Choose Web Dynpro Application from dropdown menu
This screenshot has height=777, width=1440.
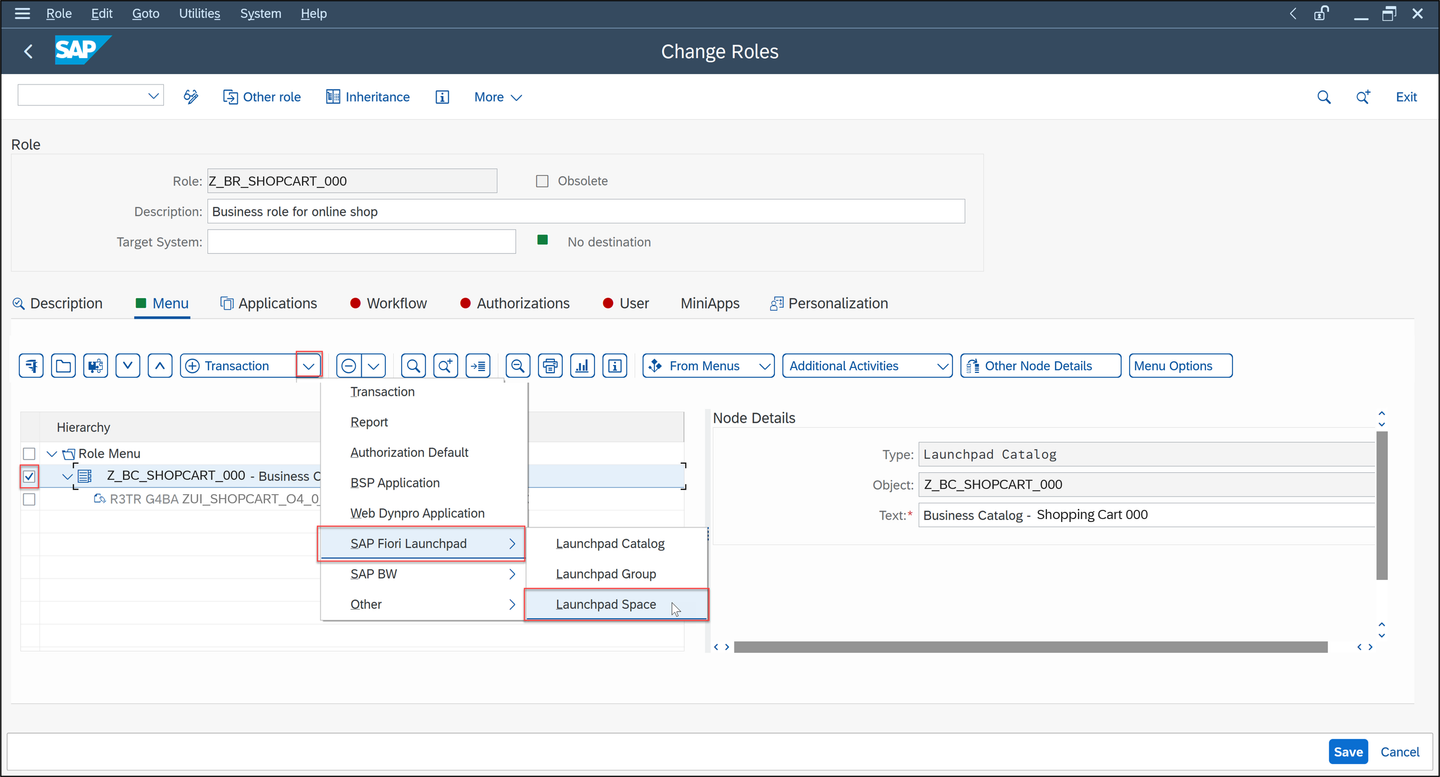423,513
